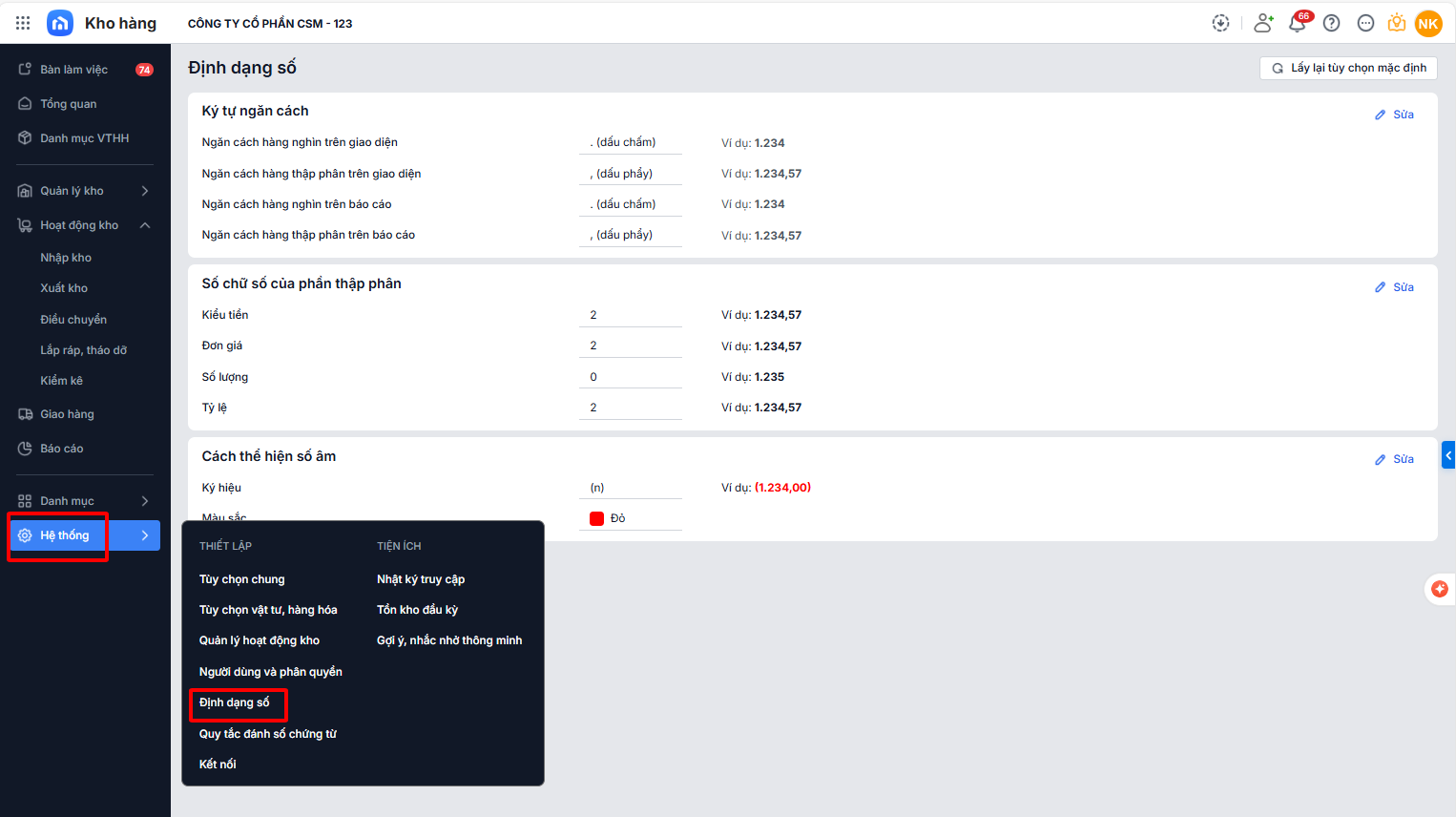The image size is (1456, 817).
Task: Open the NK user avatar menu
Action: 1428,24
